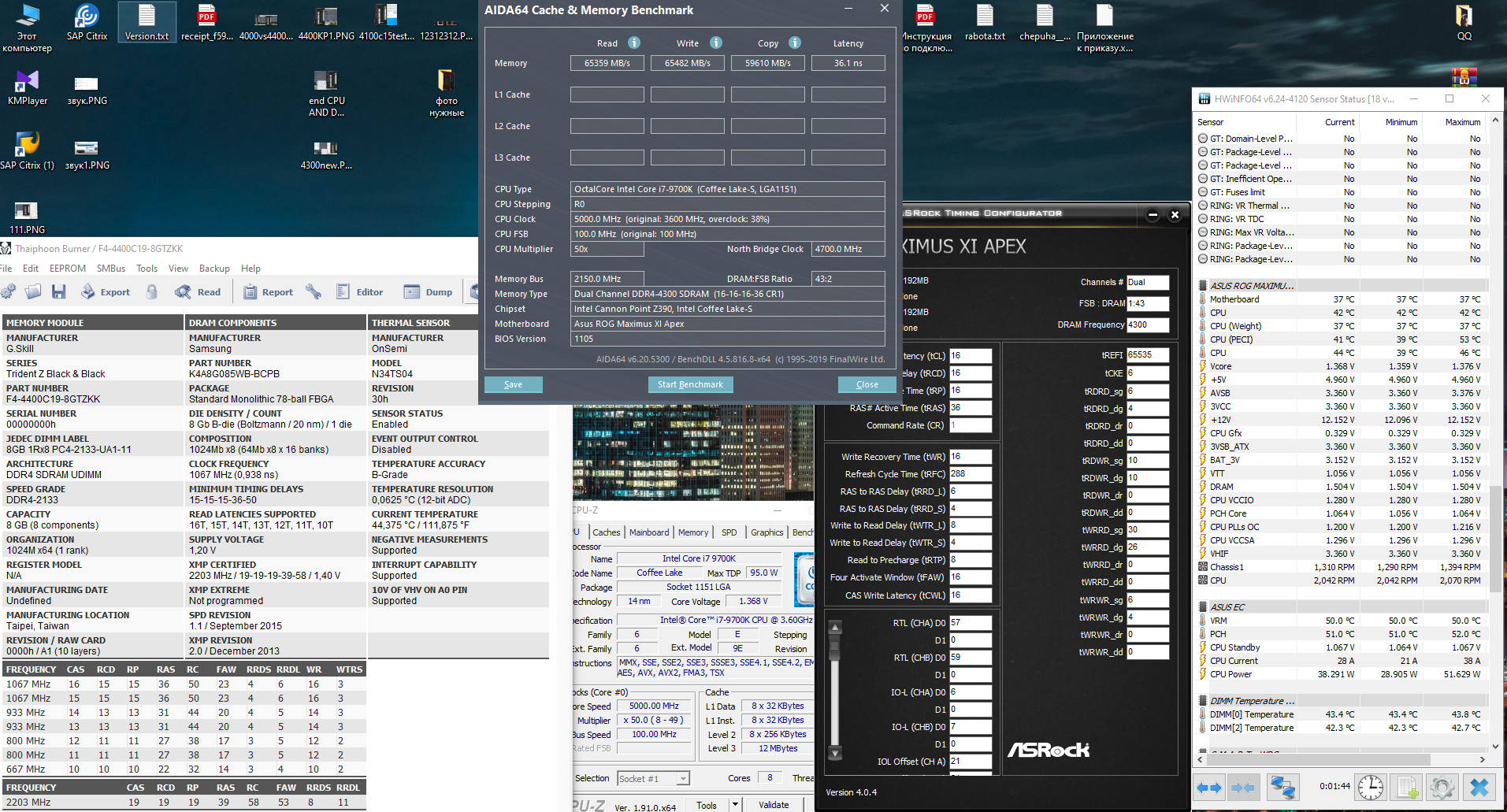Click Read in Thaiphoon Burner toolbar

coord(199,292)
